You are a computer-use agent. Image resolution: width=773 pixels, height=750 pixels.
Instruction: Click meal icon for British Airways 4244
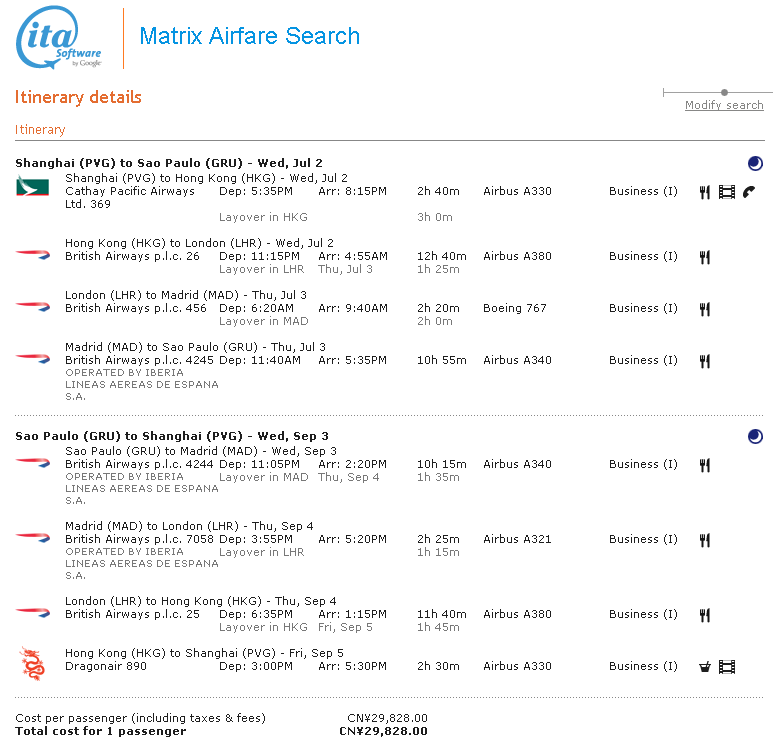click(x=704, y=465)
